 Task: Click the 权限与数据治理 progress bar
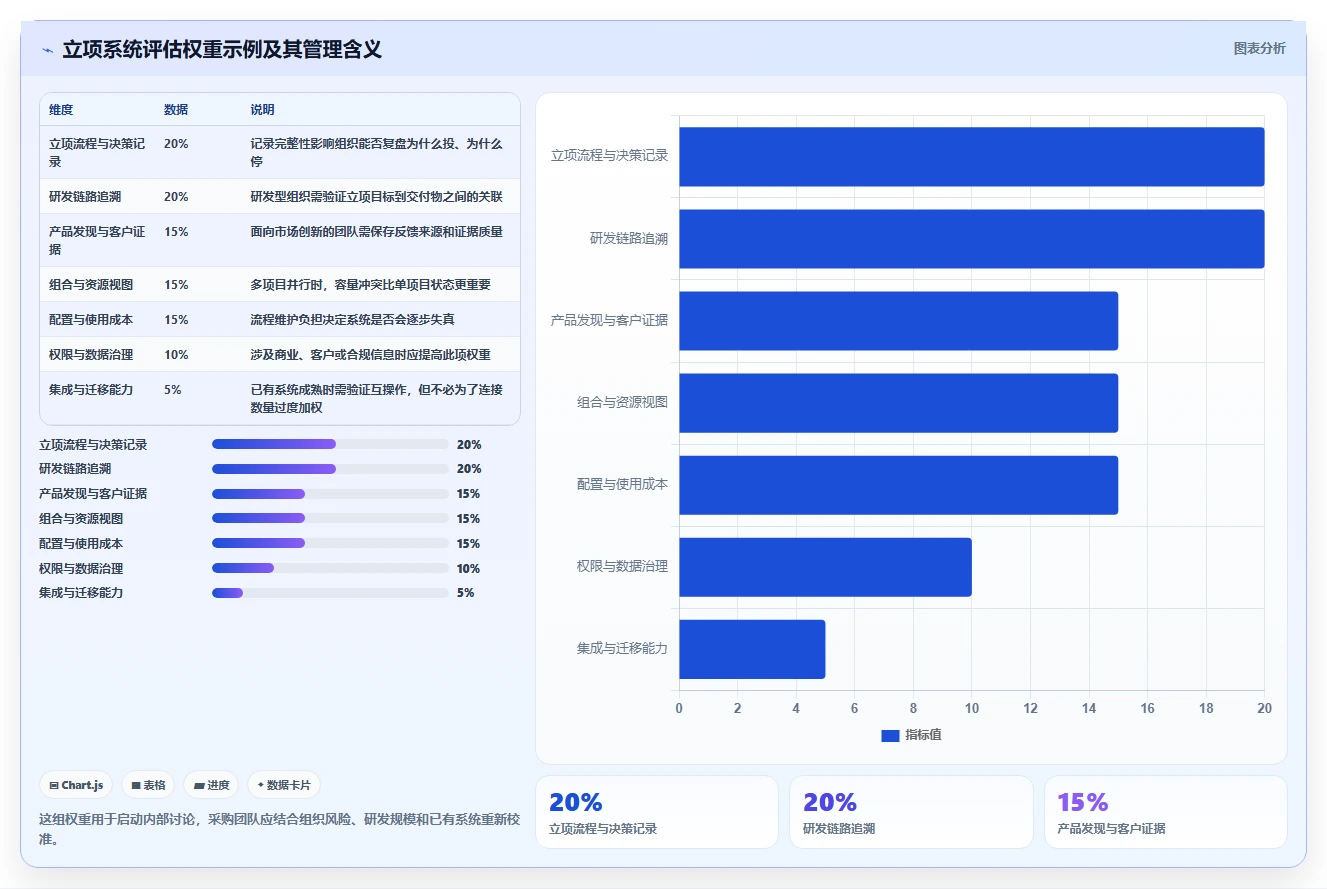(330, 568)
